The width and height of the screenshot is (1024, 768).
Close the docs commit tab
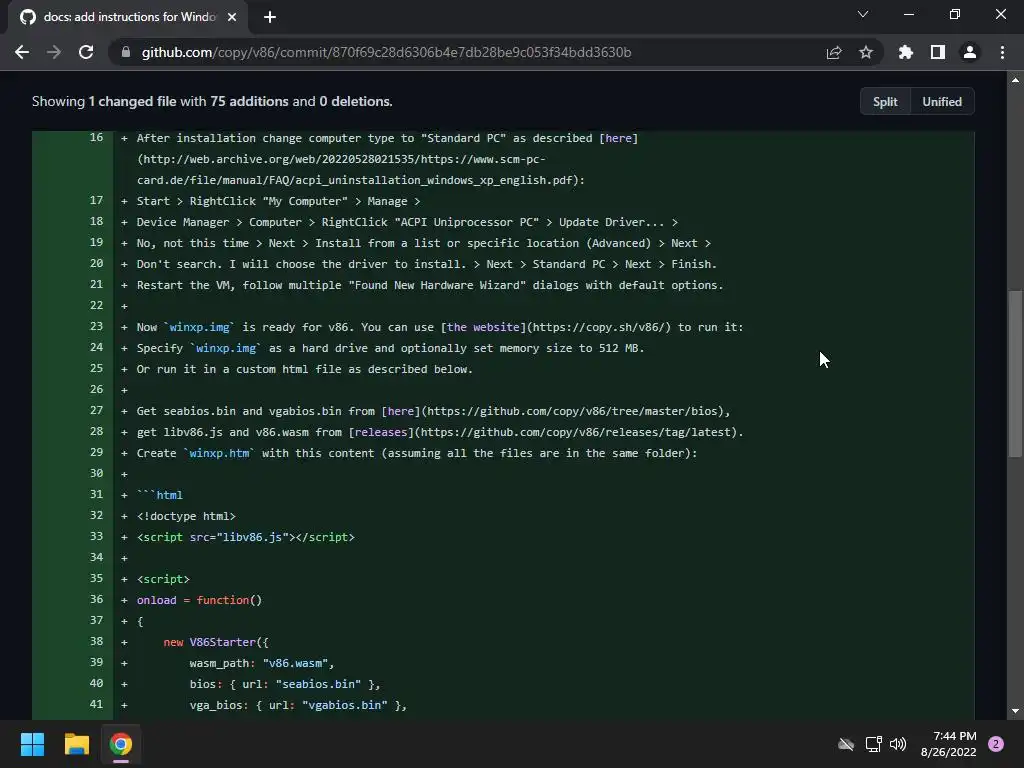click(x=232, y=17)
